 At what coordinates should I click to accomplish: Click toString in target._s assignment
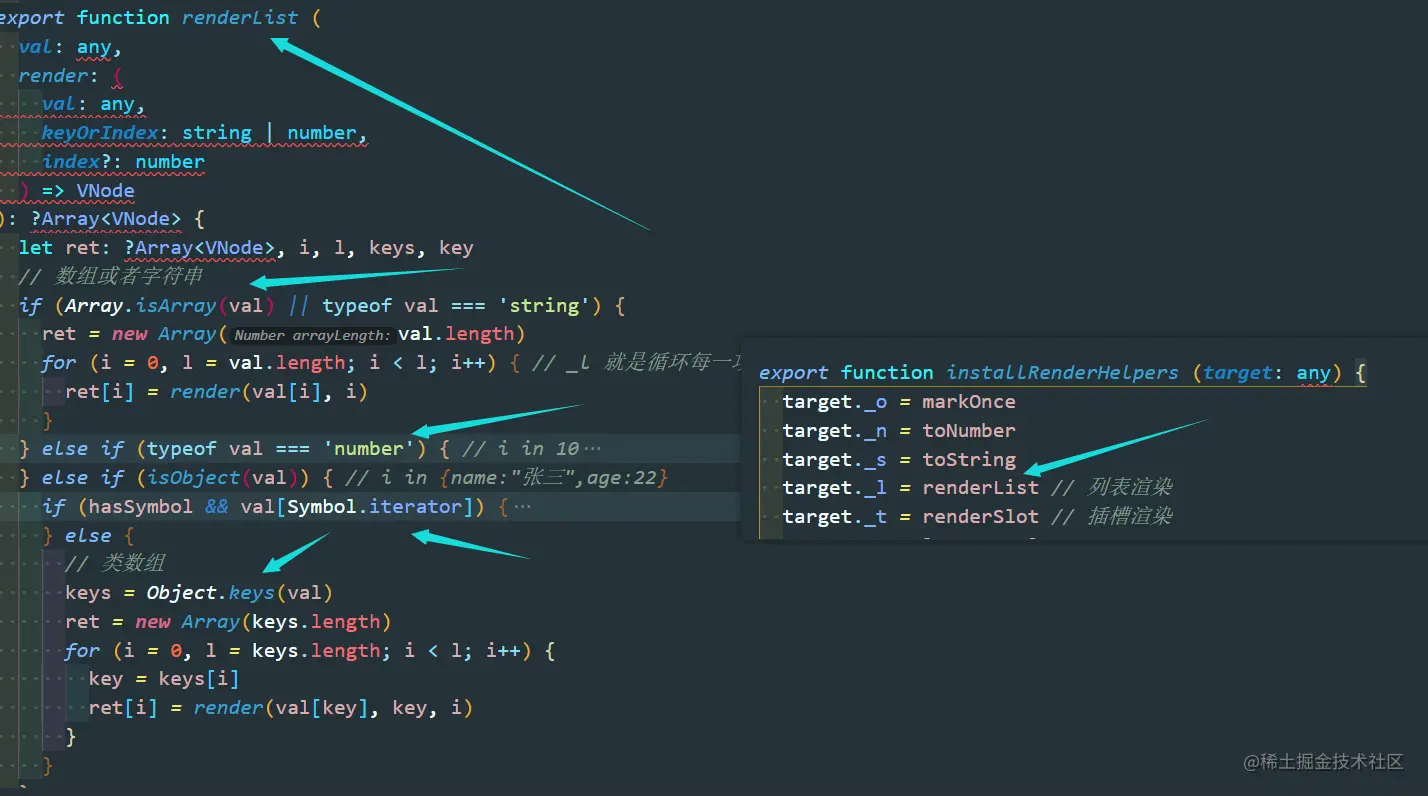(x=969, y=460)
